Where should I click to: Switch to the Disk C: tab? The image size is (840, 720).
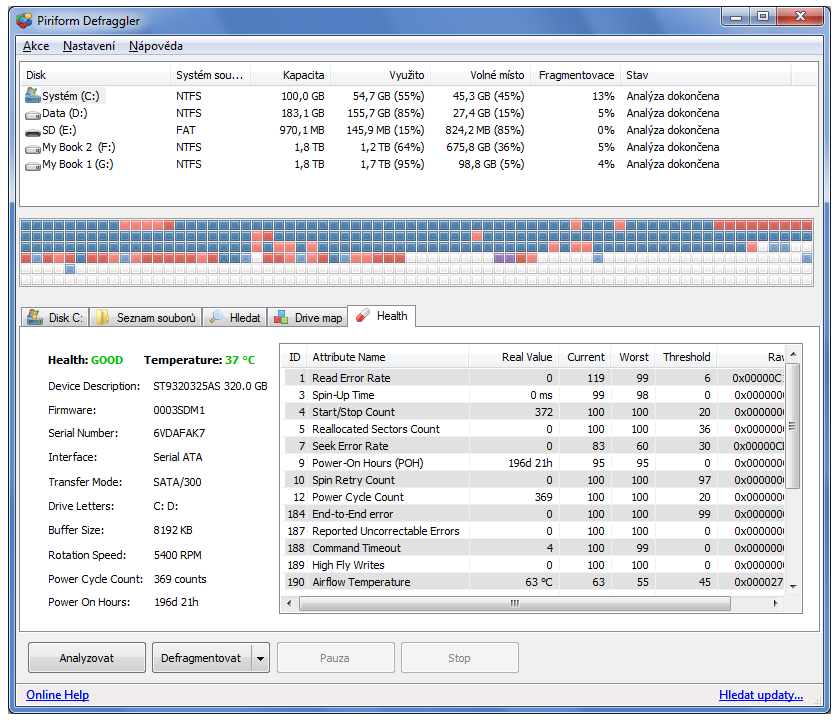coord(55,318)
